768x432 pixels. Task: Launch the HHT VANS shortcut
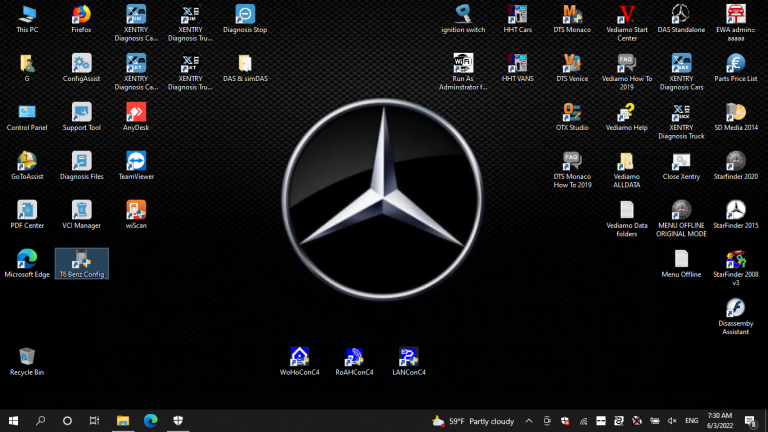pos(517,68)
